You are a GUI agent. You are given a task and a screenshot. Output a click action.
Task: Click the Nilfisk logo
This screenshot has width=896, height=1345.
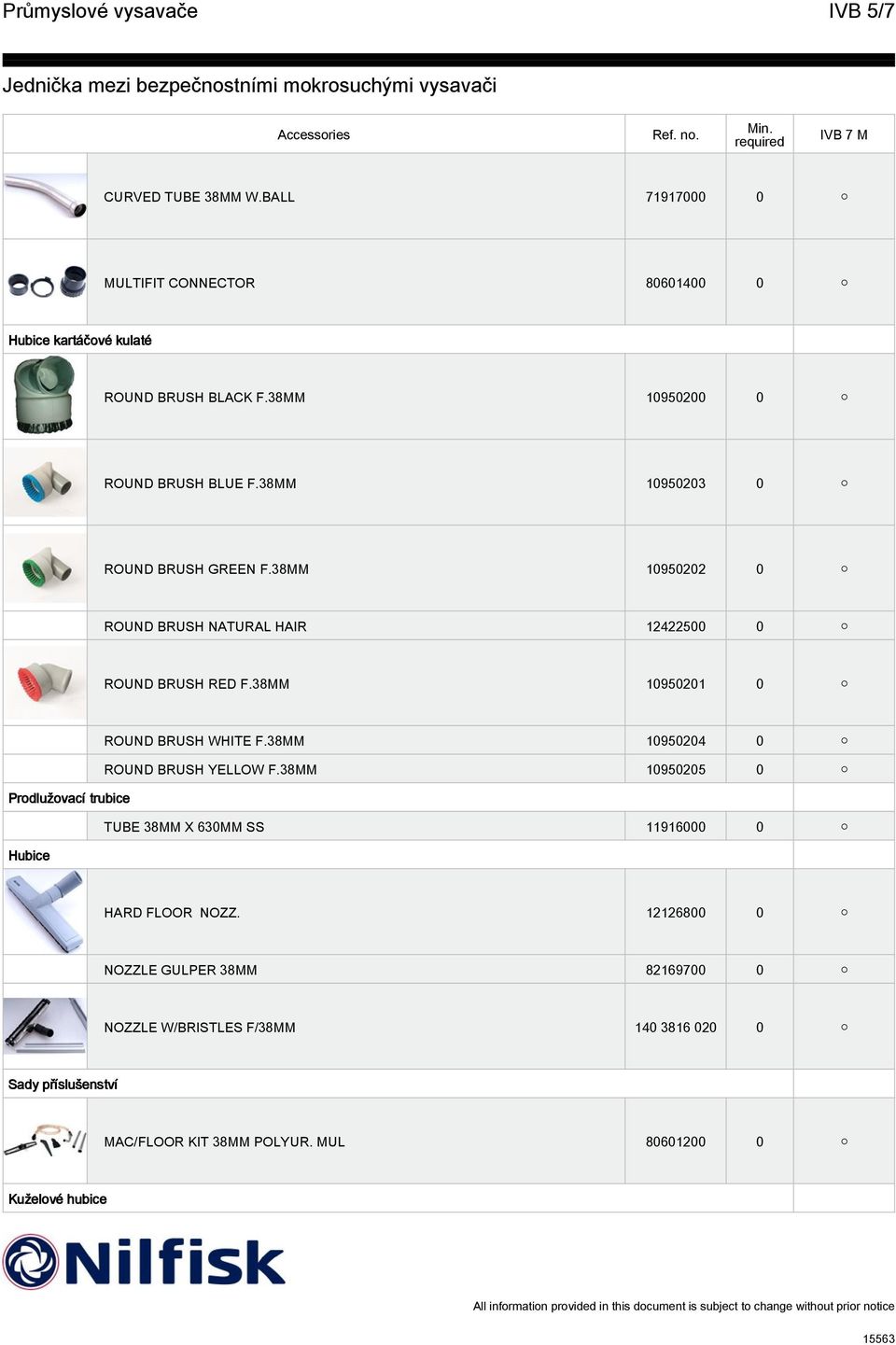144,1262
